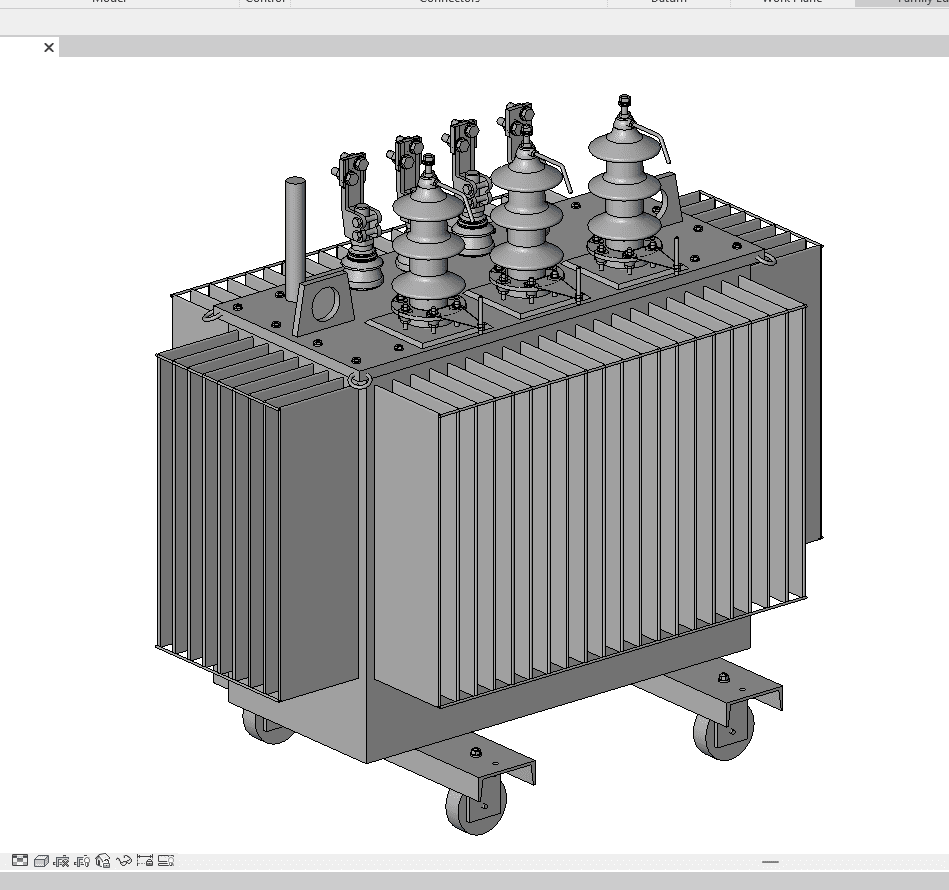
Task: Select the right-side transformer wheel
Action: [x=722, y=734]
